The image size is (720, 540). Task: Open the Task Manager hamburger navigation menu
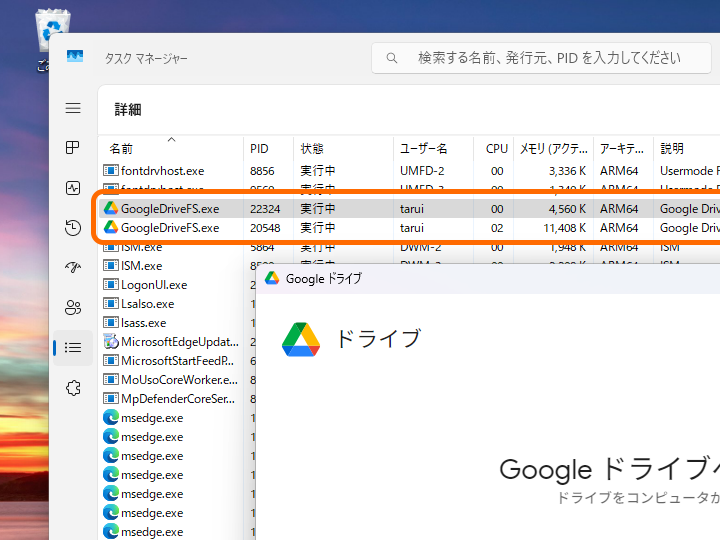coord(73,108)
